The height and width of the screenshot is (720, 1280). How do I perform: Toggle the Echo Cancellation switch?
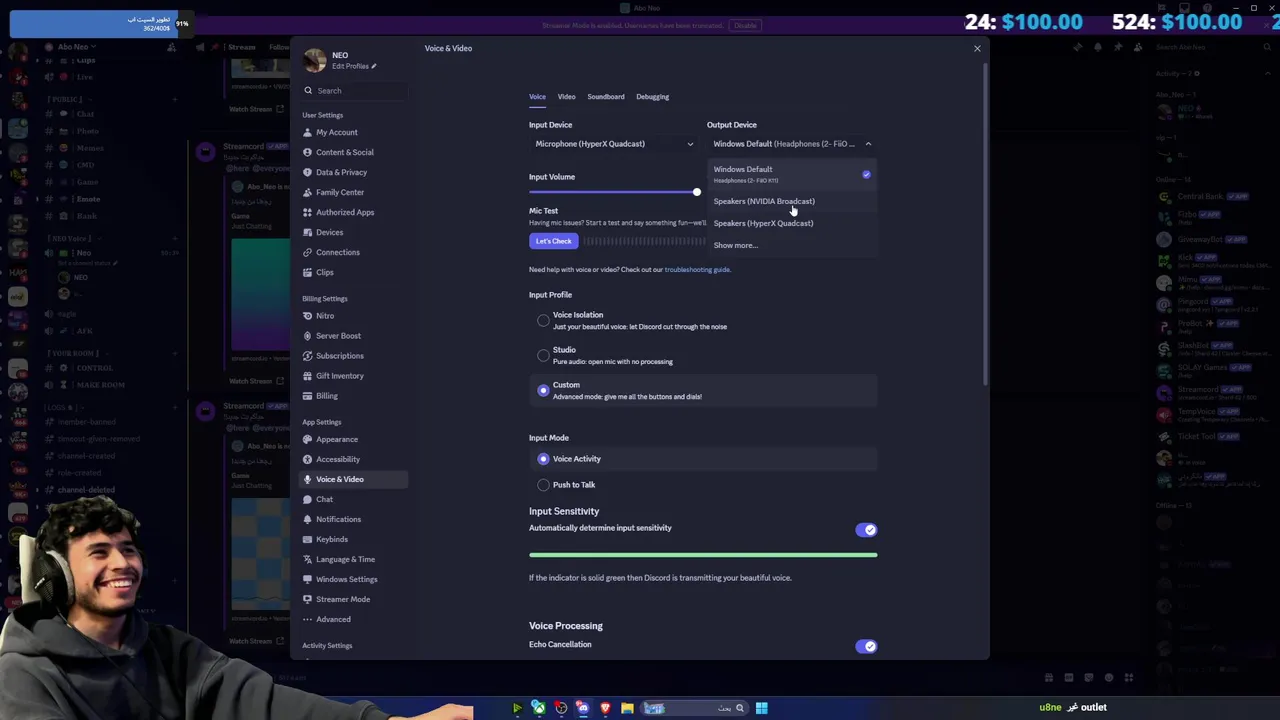(866, 646)
